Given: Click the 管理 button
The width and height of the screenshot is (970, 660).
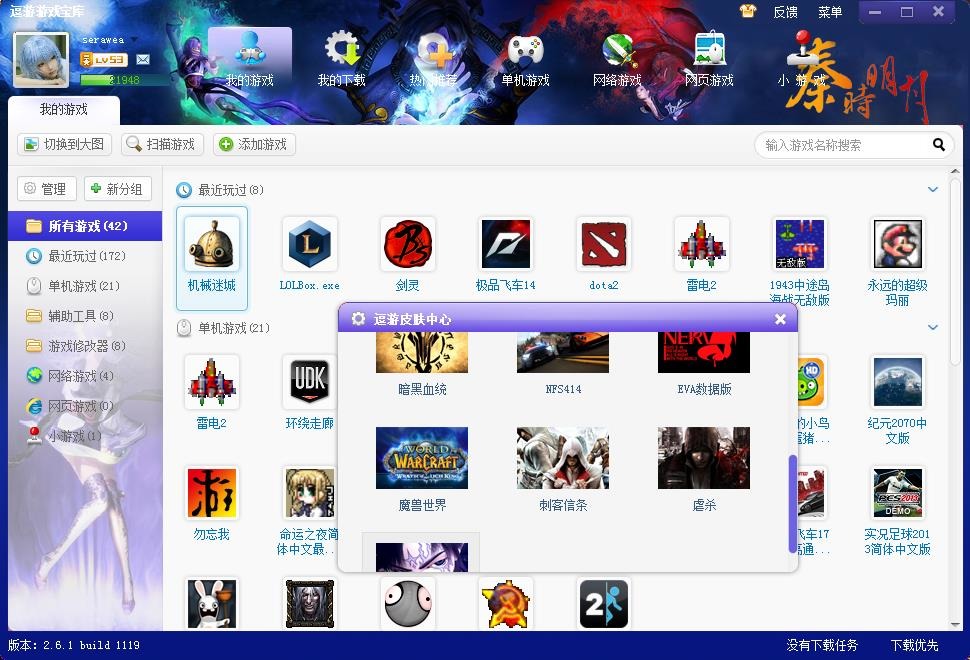Looking at the screenshot, I should (46, 189).
